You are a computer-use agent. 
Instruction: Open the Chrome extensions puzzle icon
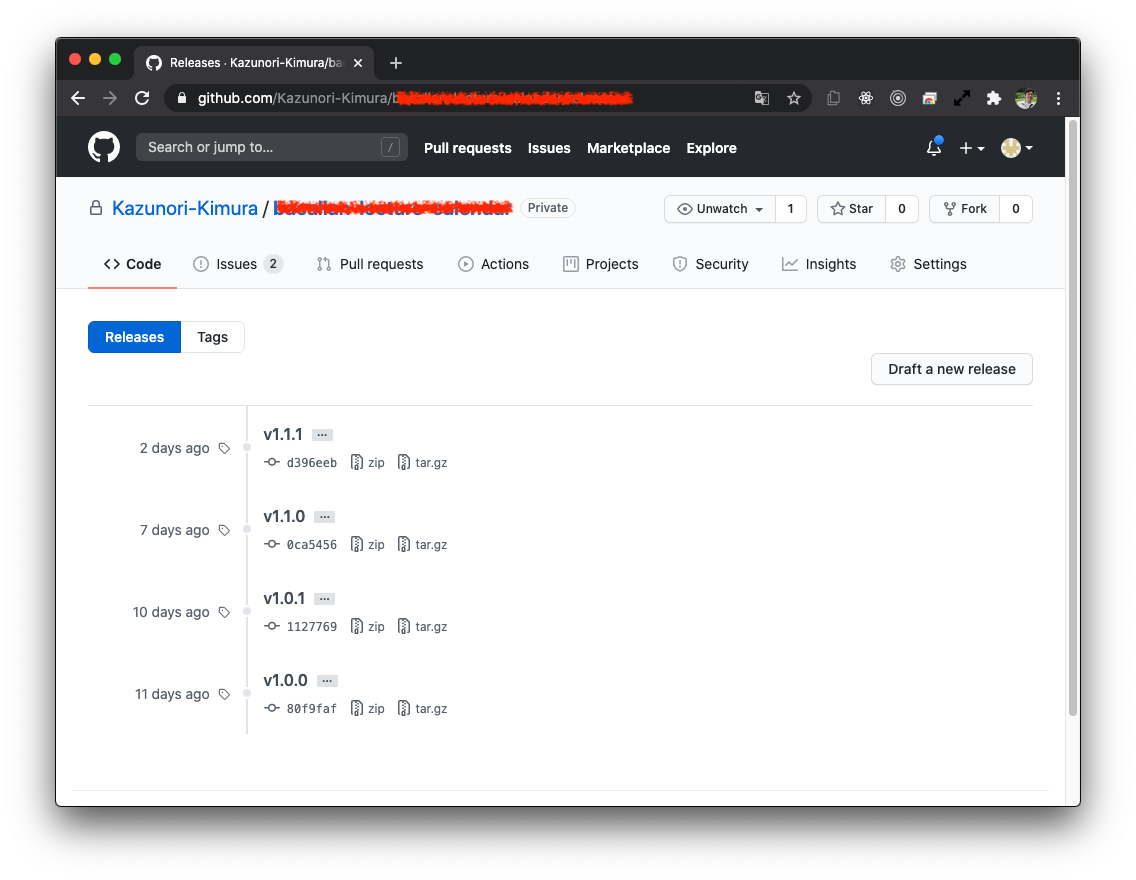993,98
